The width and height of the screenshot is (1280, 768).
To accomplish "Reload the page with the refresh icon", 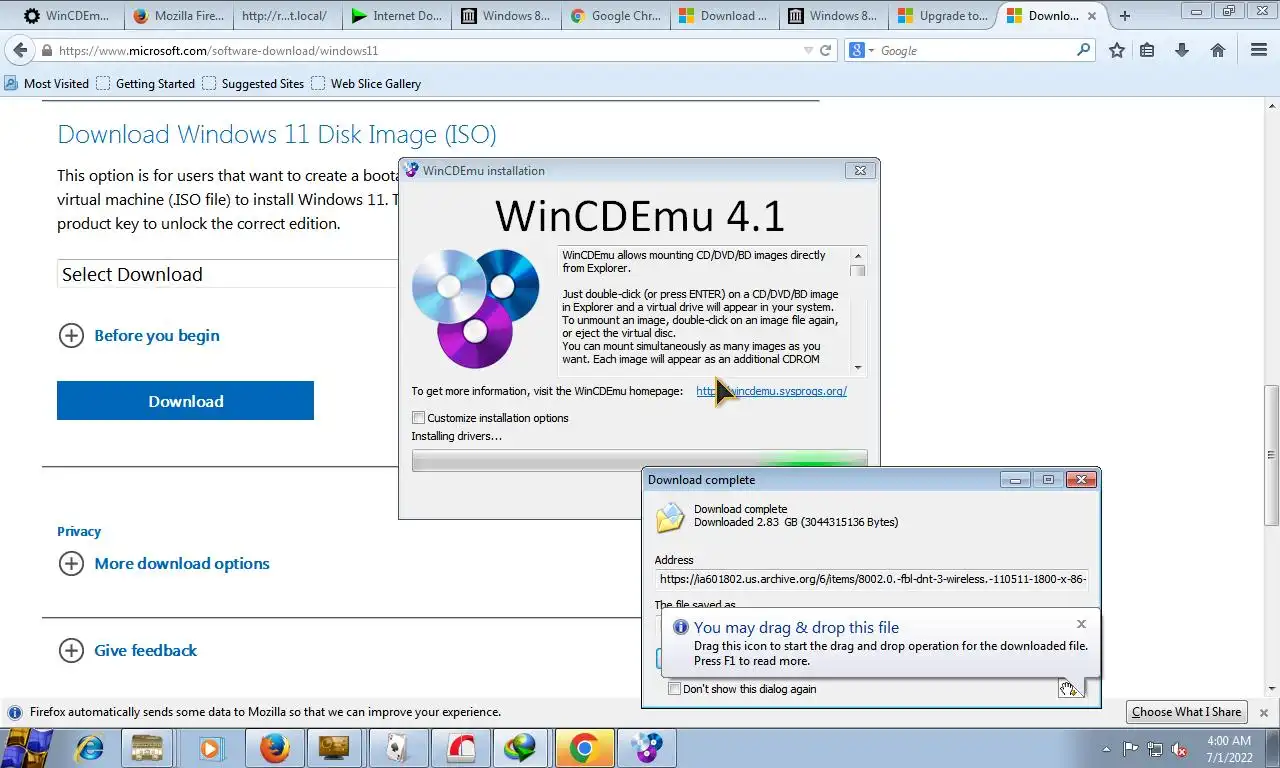I will pos(826,50).
